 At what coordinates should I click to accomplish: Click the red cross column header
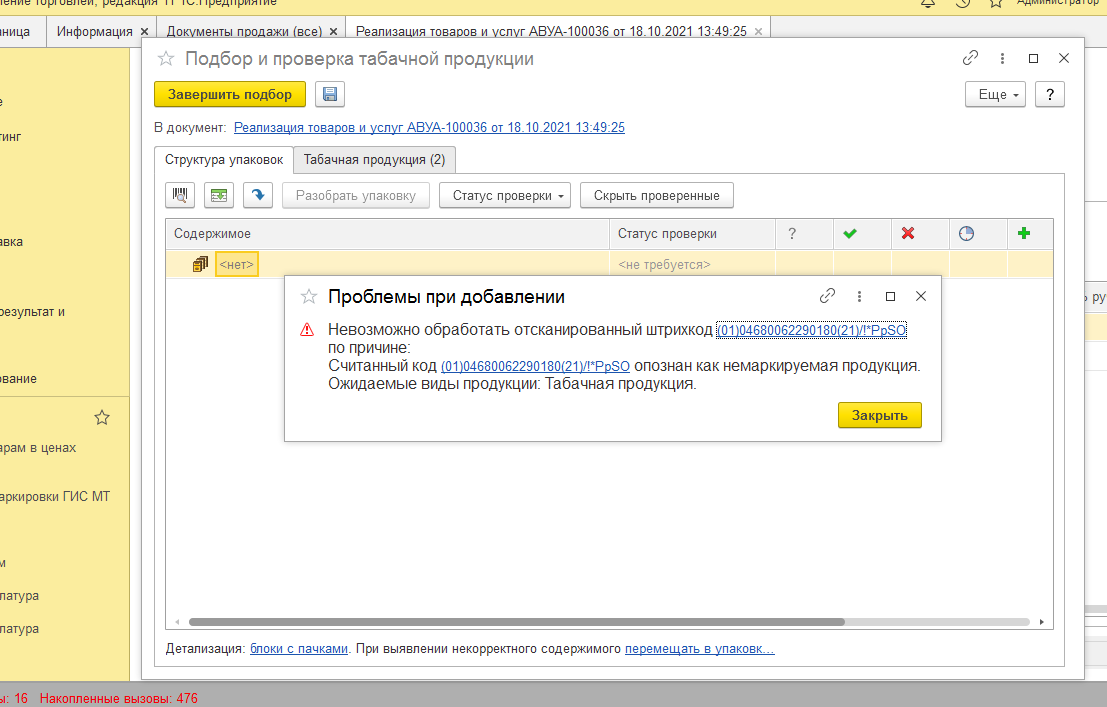click(x=908, y=234)
